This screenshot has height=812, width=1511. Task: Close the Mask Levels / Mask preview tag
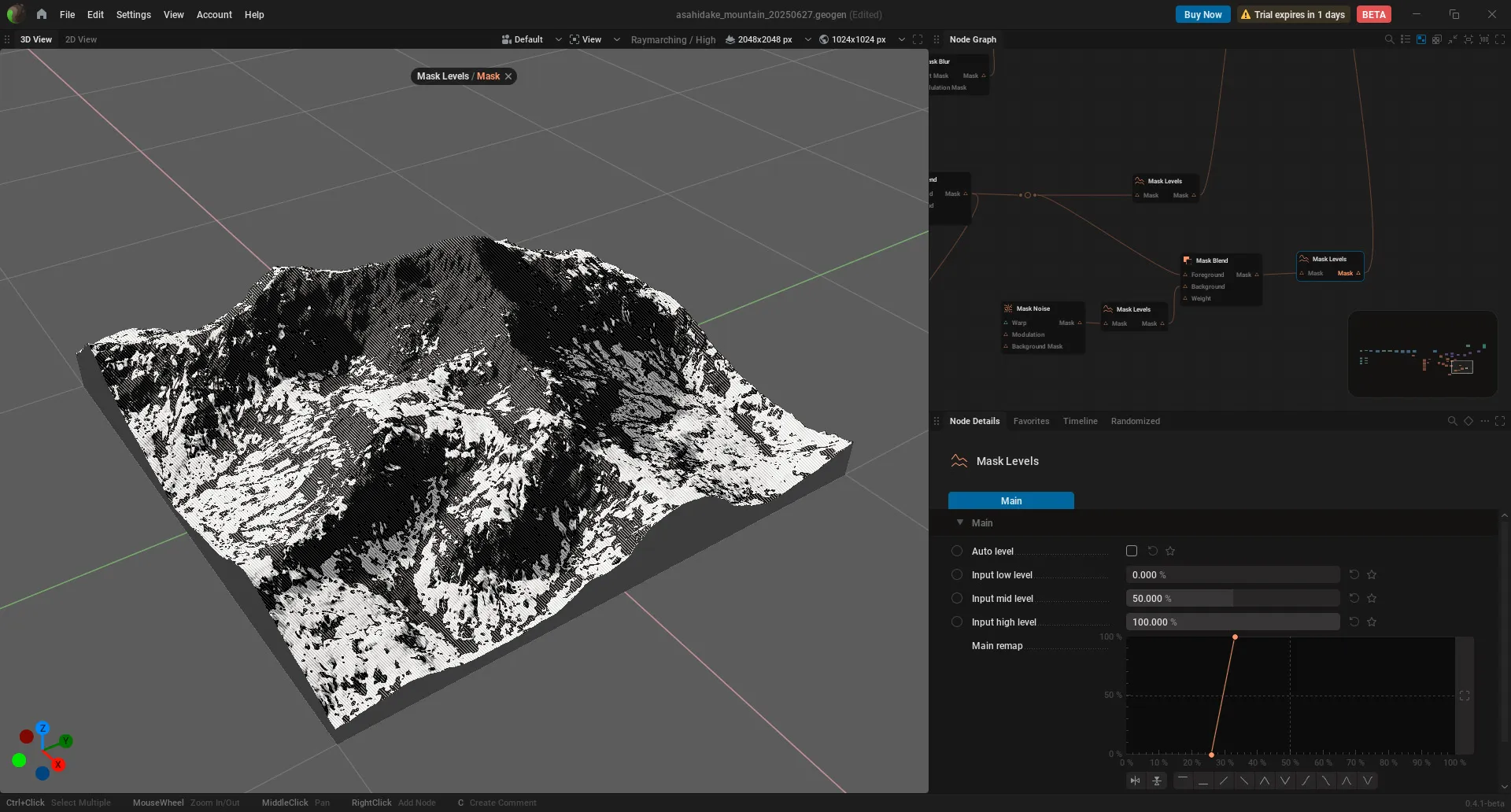pos(508,76)
